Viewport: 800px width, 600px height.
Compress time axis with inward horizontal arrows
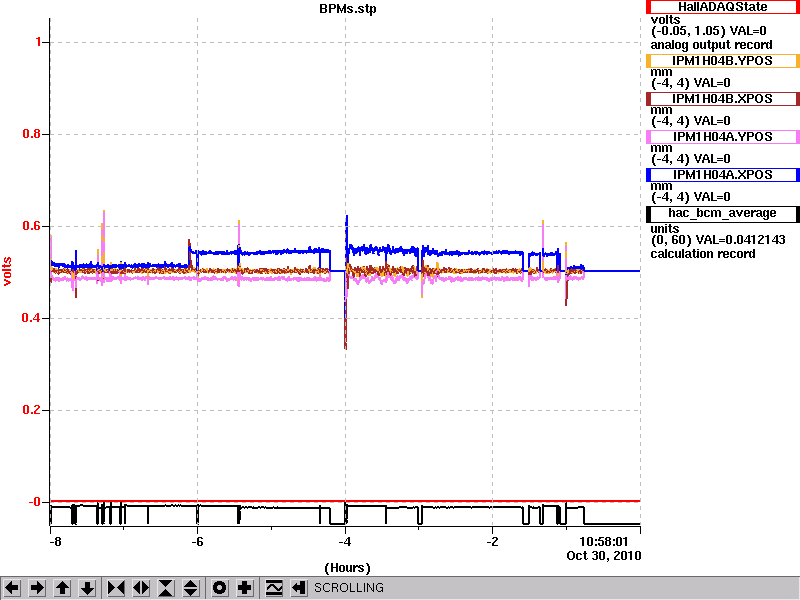pyautogui.click(x=116, y=588)
